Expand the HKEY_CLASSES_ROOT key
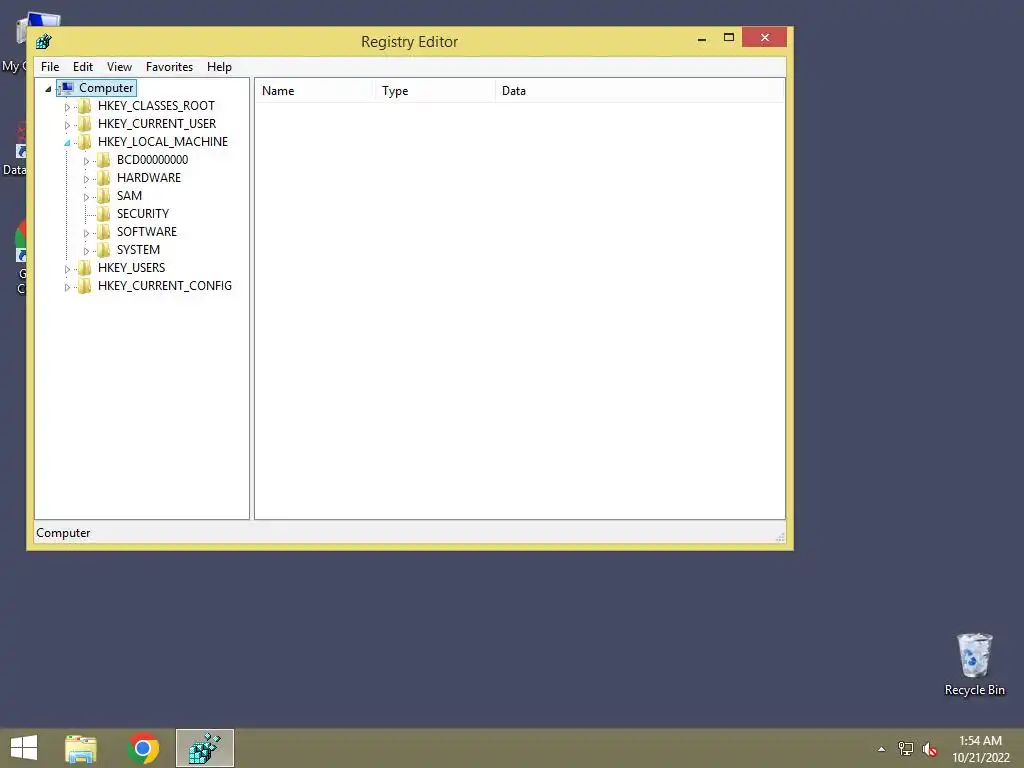This screenshot has width=1024, height=768. pos(67,107)
